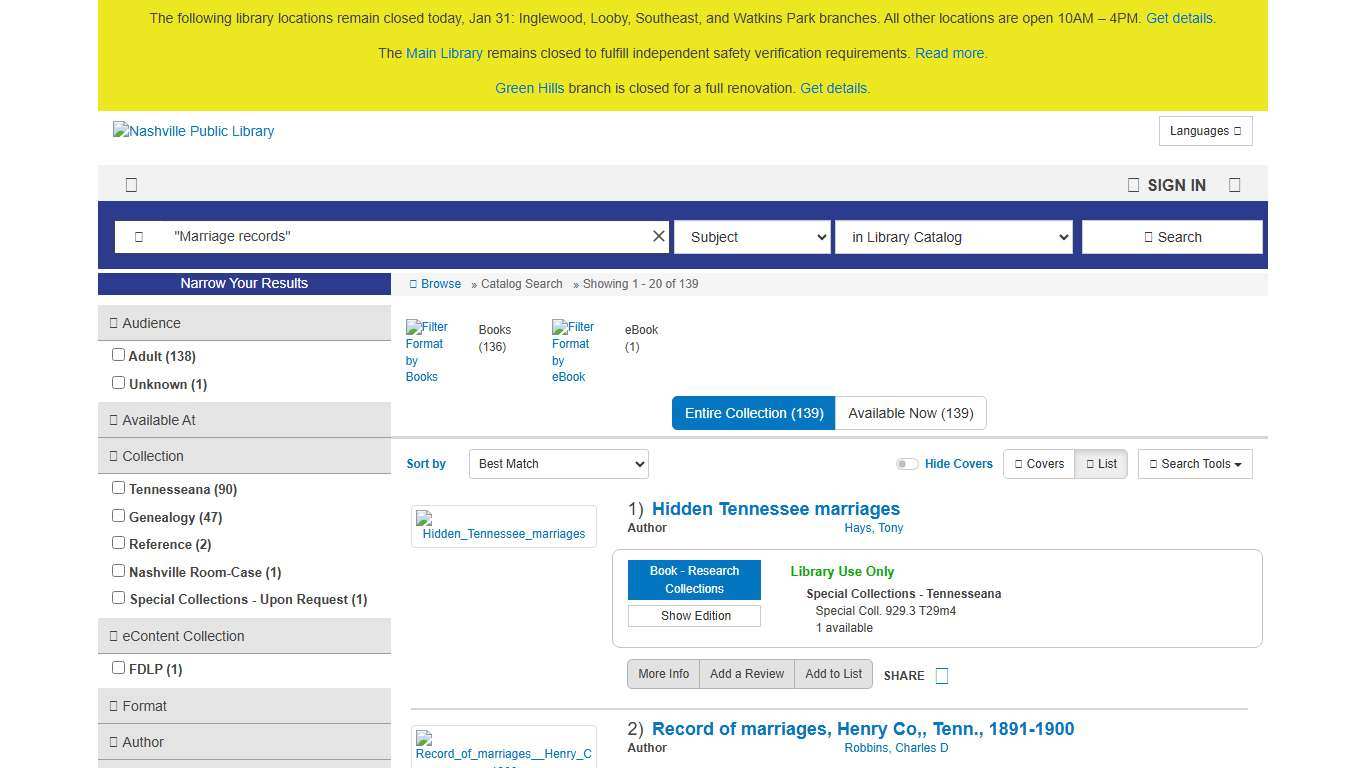Open the Subject search dropdown
1366x768 pixels.
point(752,237)
